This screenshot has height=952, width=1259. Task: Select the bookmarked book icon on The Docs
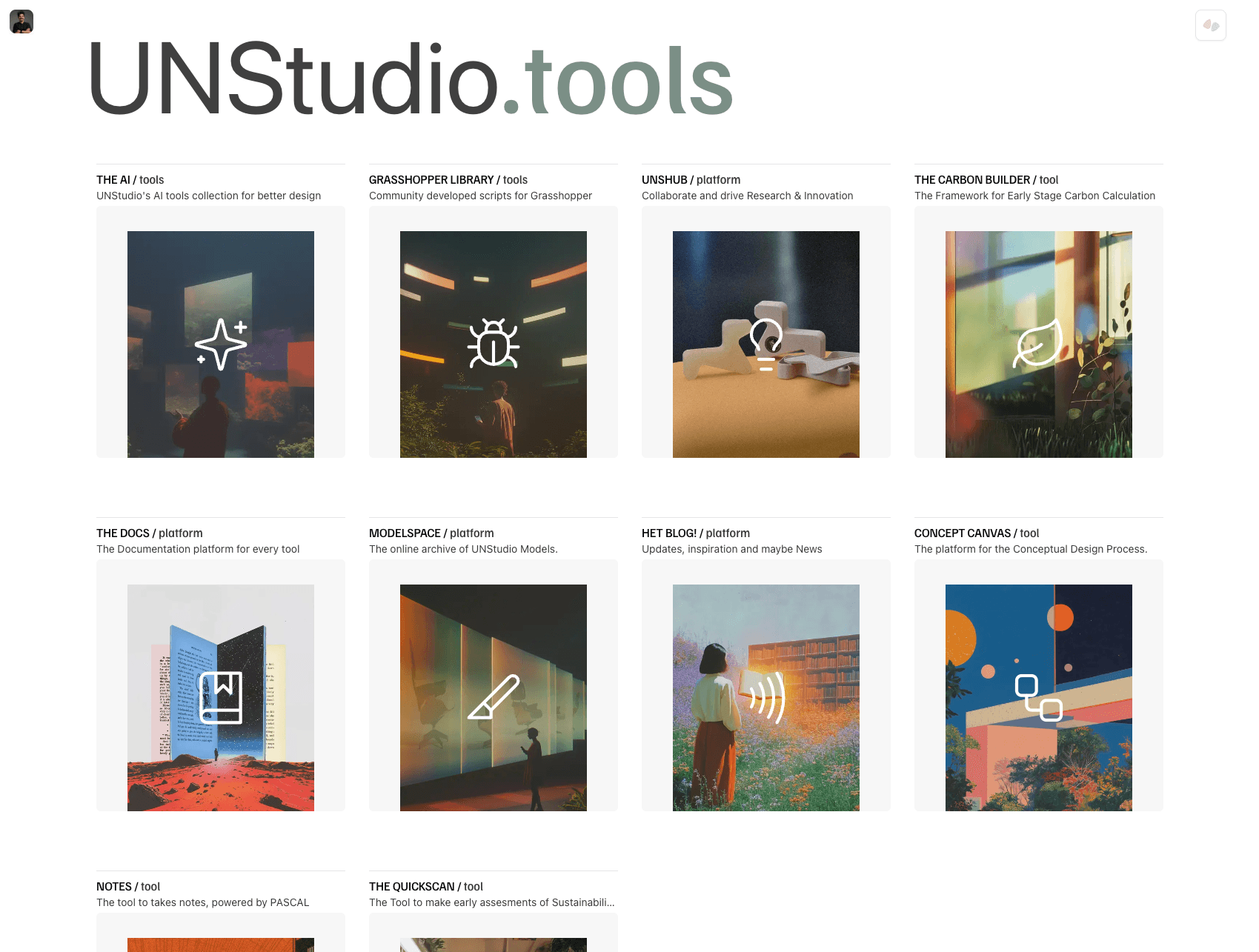221,696
